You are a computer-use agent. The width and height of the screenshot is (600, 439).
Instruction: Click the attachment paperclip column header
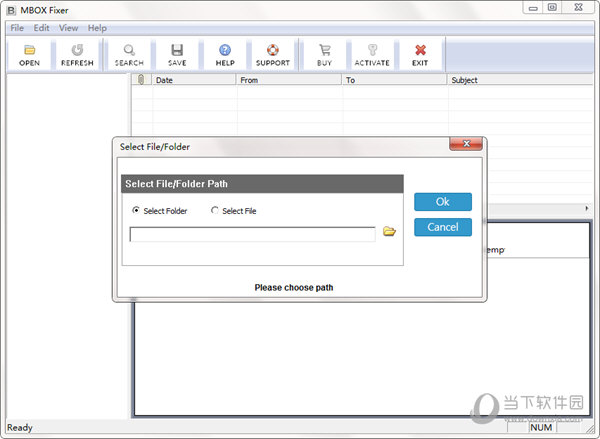point(141,80)
